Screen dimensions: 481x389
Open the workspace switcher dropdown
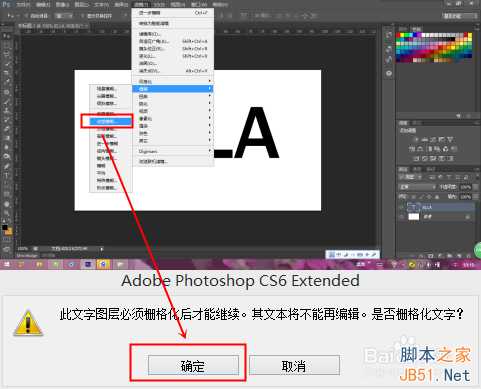coord(460,16)
